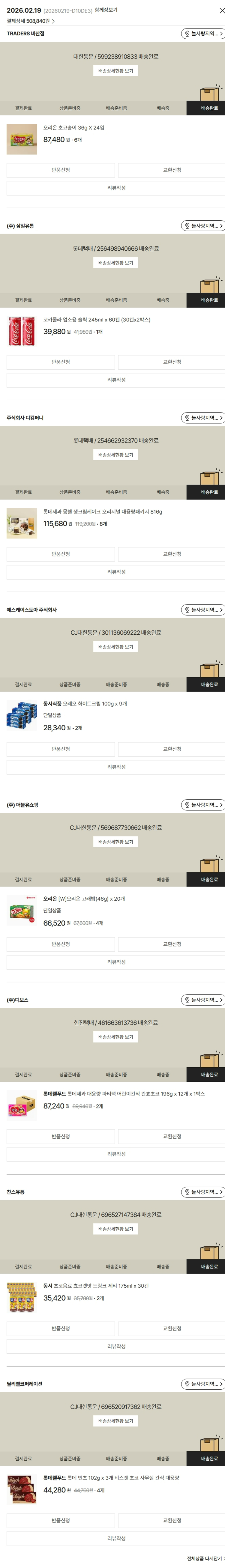Click the location pin for 달리헬코퍼레이션
This screenshot has width=225, height=1568.
click(187, 1384)
